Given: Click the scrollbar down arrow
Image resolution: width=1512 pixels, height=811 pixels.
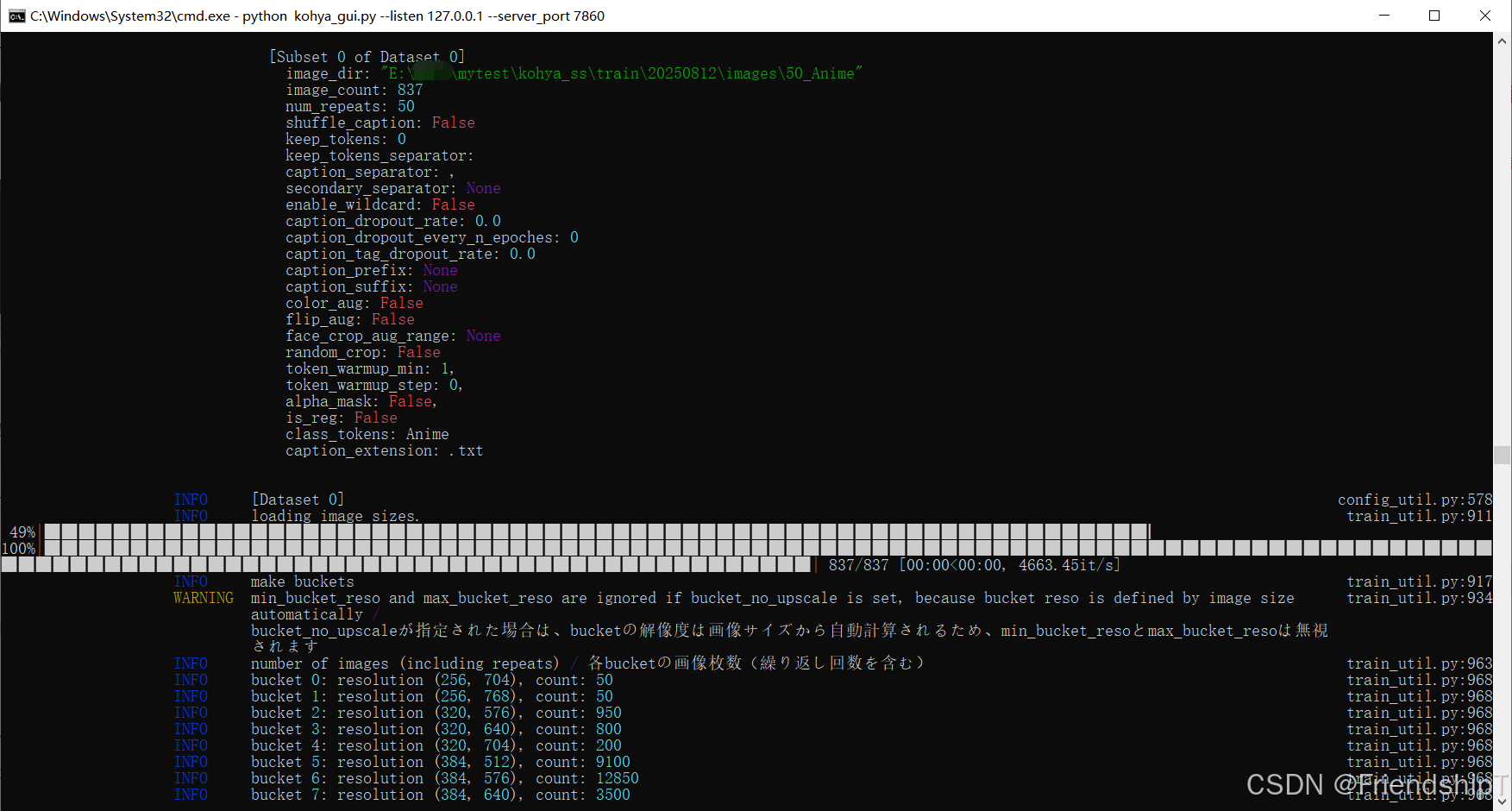Looking at the screenshot, I should (x=1501, y=801).
